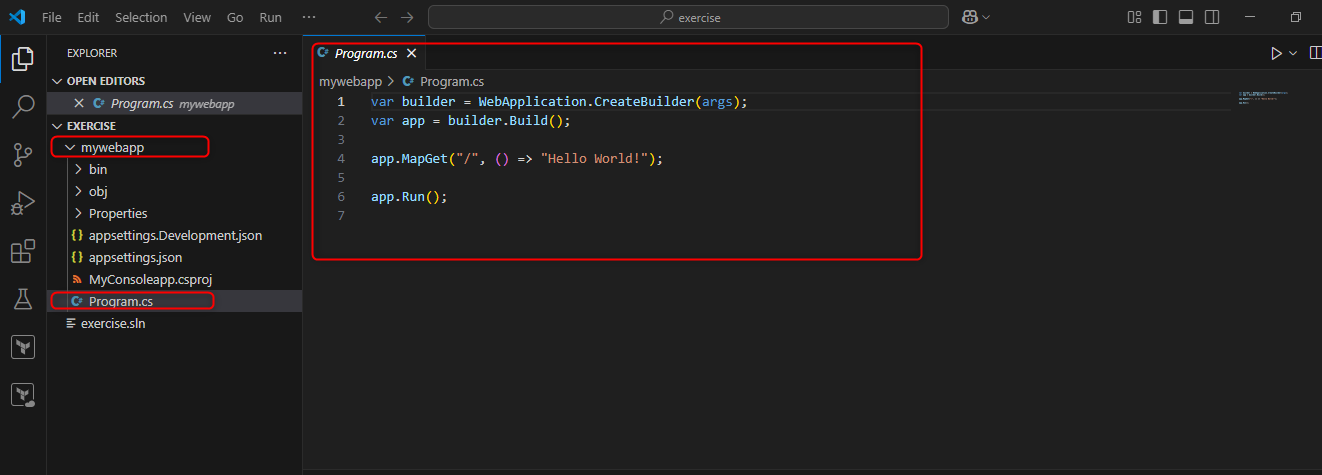Open the Selection menu
Image resolution: width=1322 pixels, height=475 pixels.
click(141, 17)
